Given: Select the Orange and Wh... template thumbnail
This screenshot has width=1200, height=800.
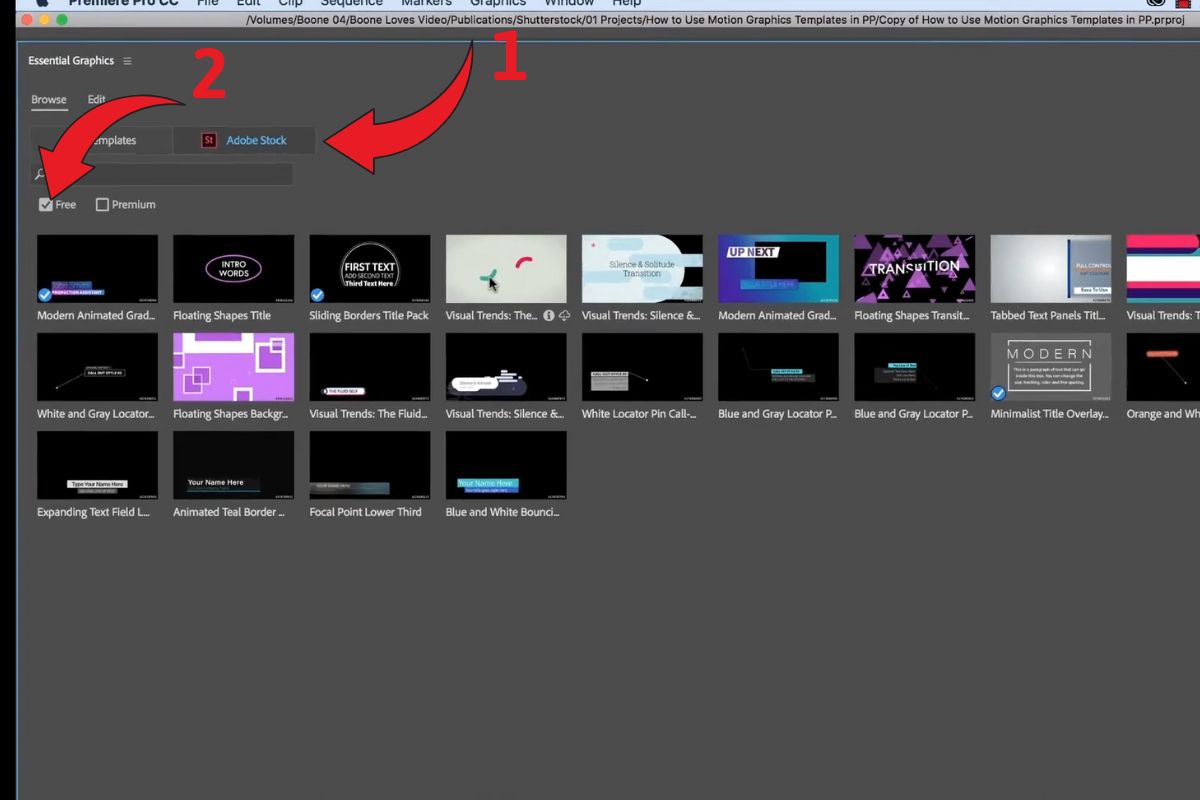Looking at the screenshot, I should (1163, 367).
